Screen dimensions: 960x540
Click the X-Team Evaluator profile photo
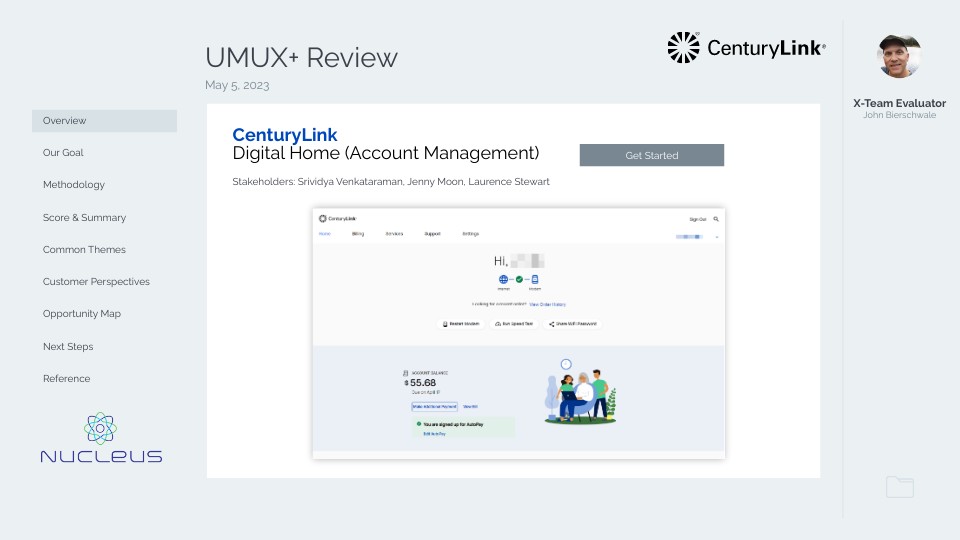[898, 57]
